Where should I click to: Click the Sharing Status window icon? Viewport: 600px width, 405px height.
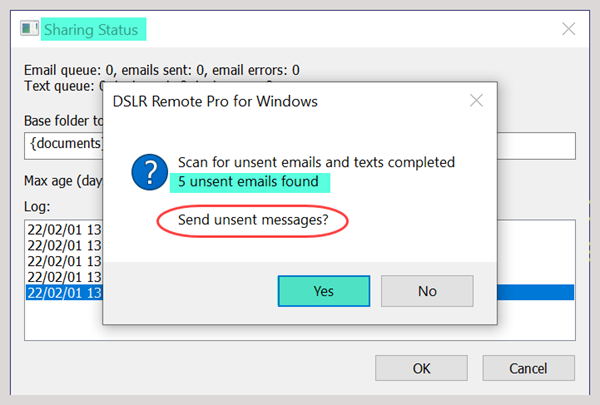29,28
